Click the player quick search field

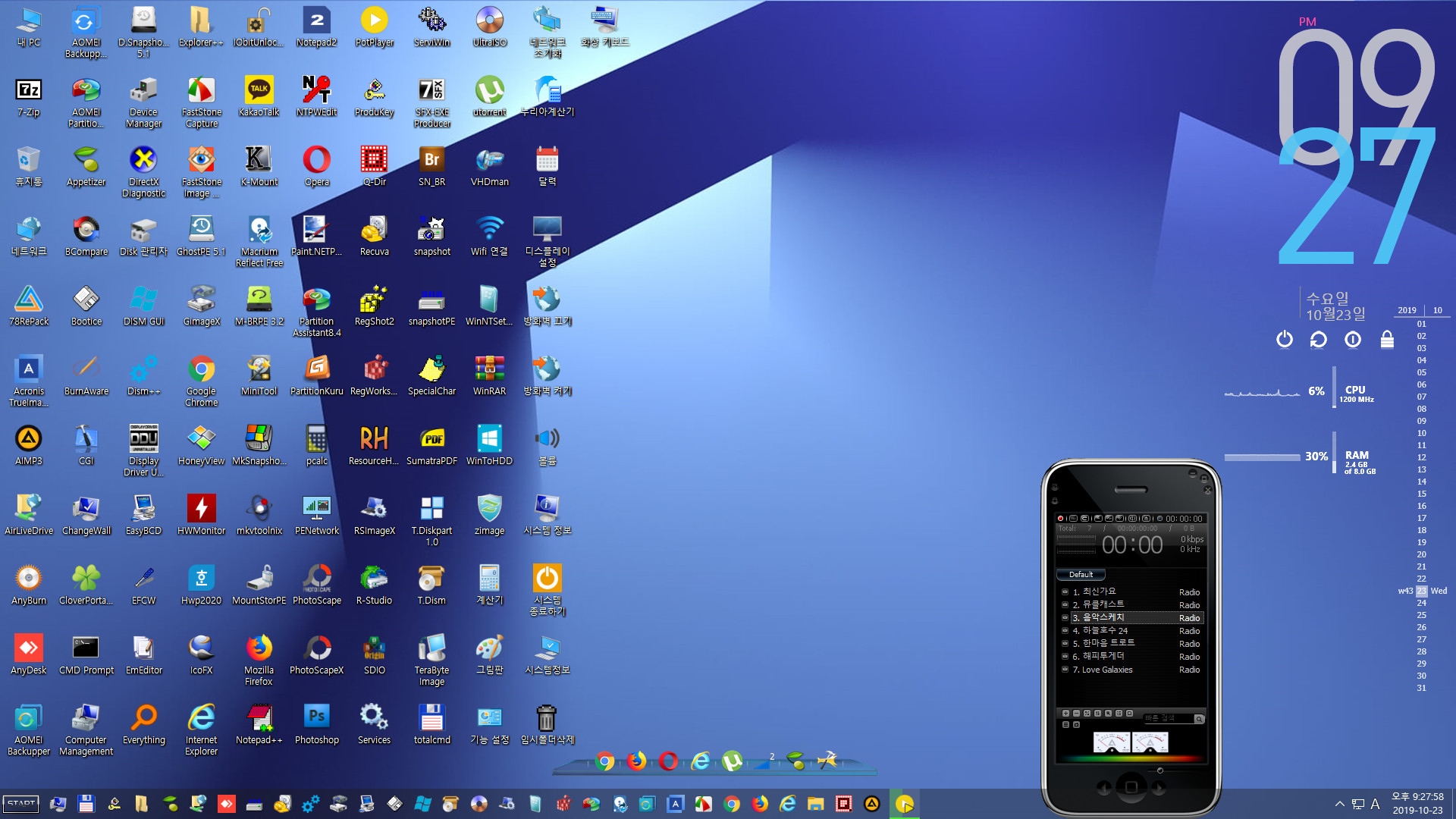pos(1167,718)
